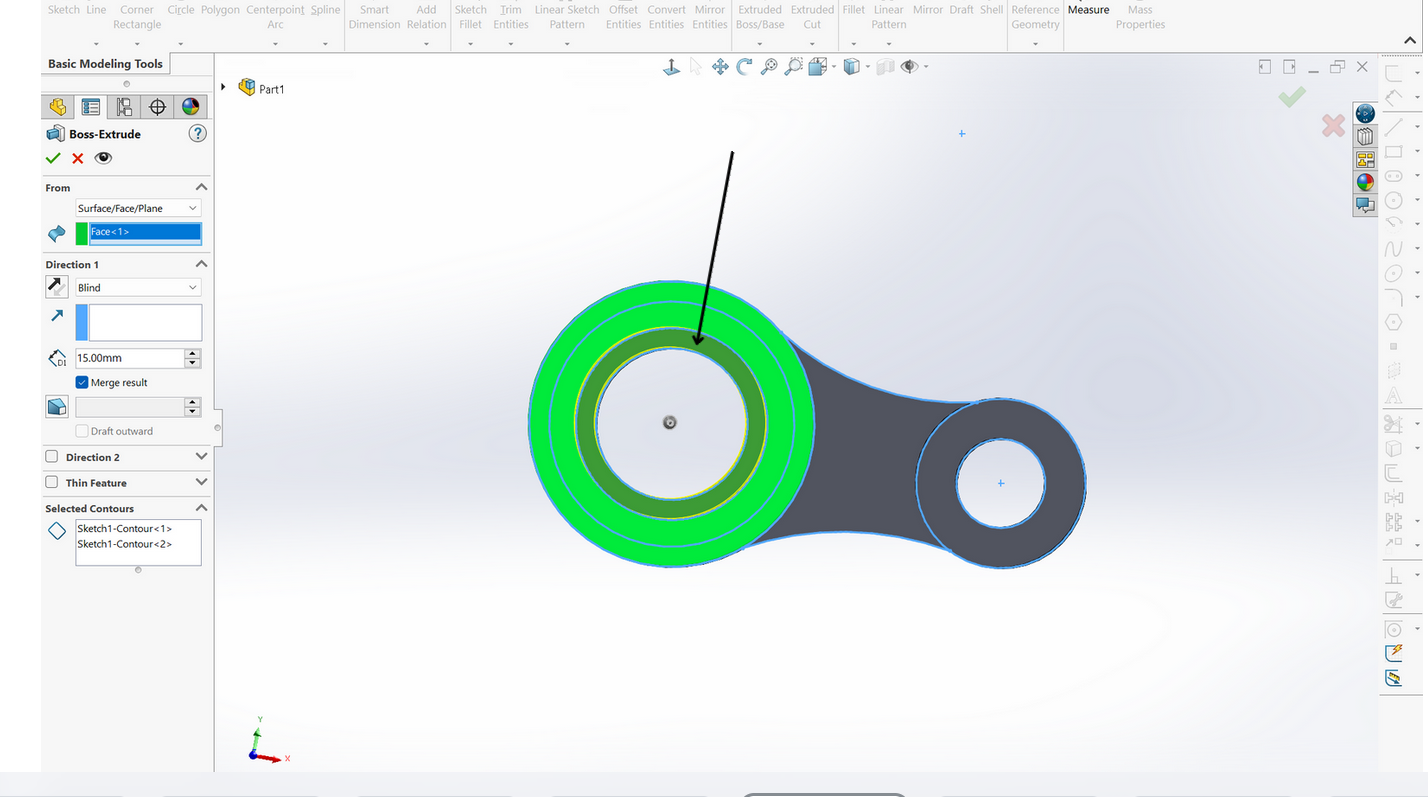Open the display style cube icon

(x=851, y=67)
